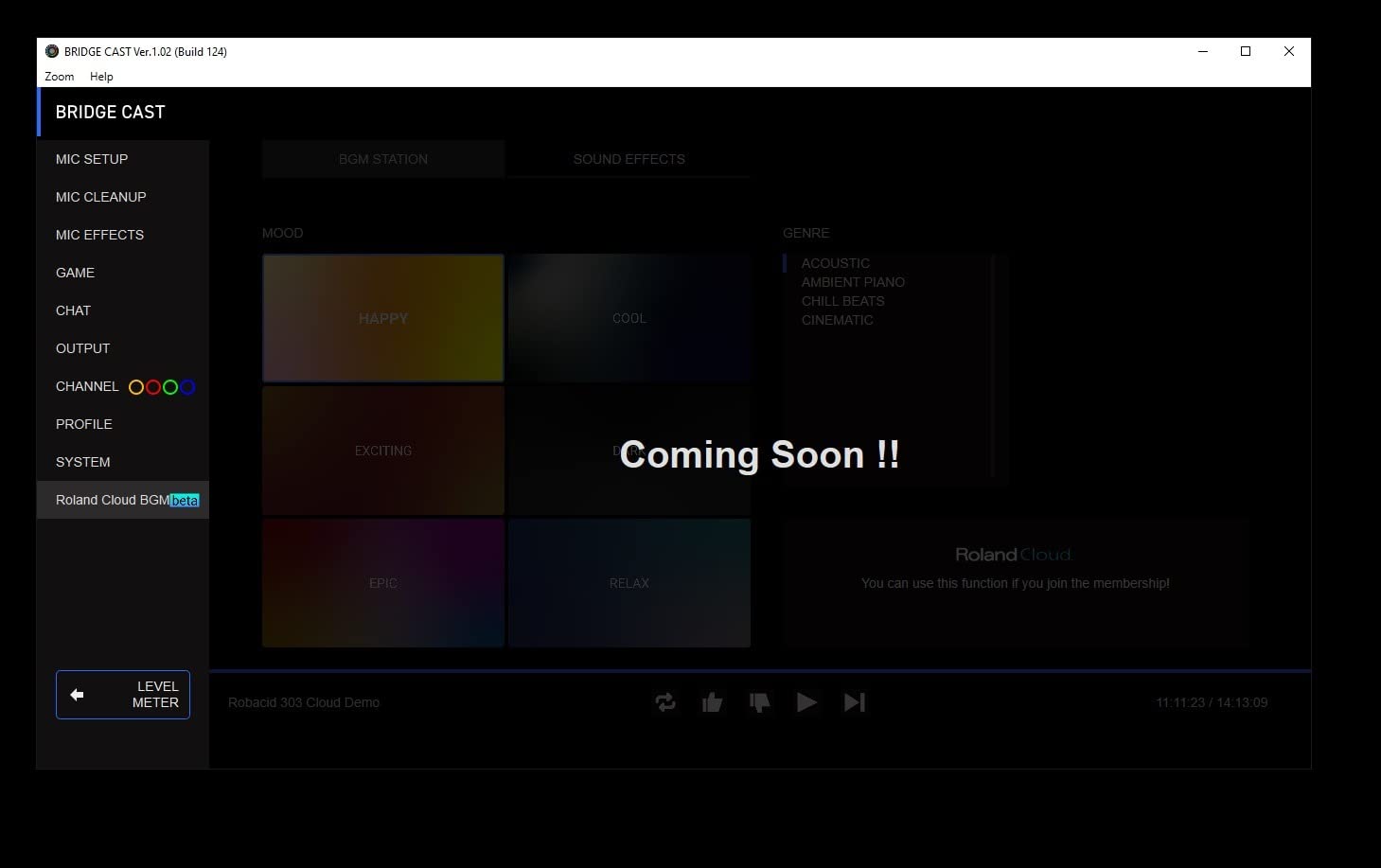Image resolution: width=1381 pixels, height=868 pixels.
Task: Open the Help menu
Action: (101, 77)
